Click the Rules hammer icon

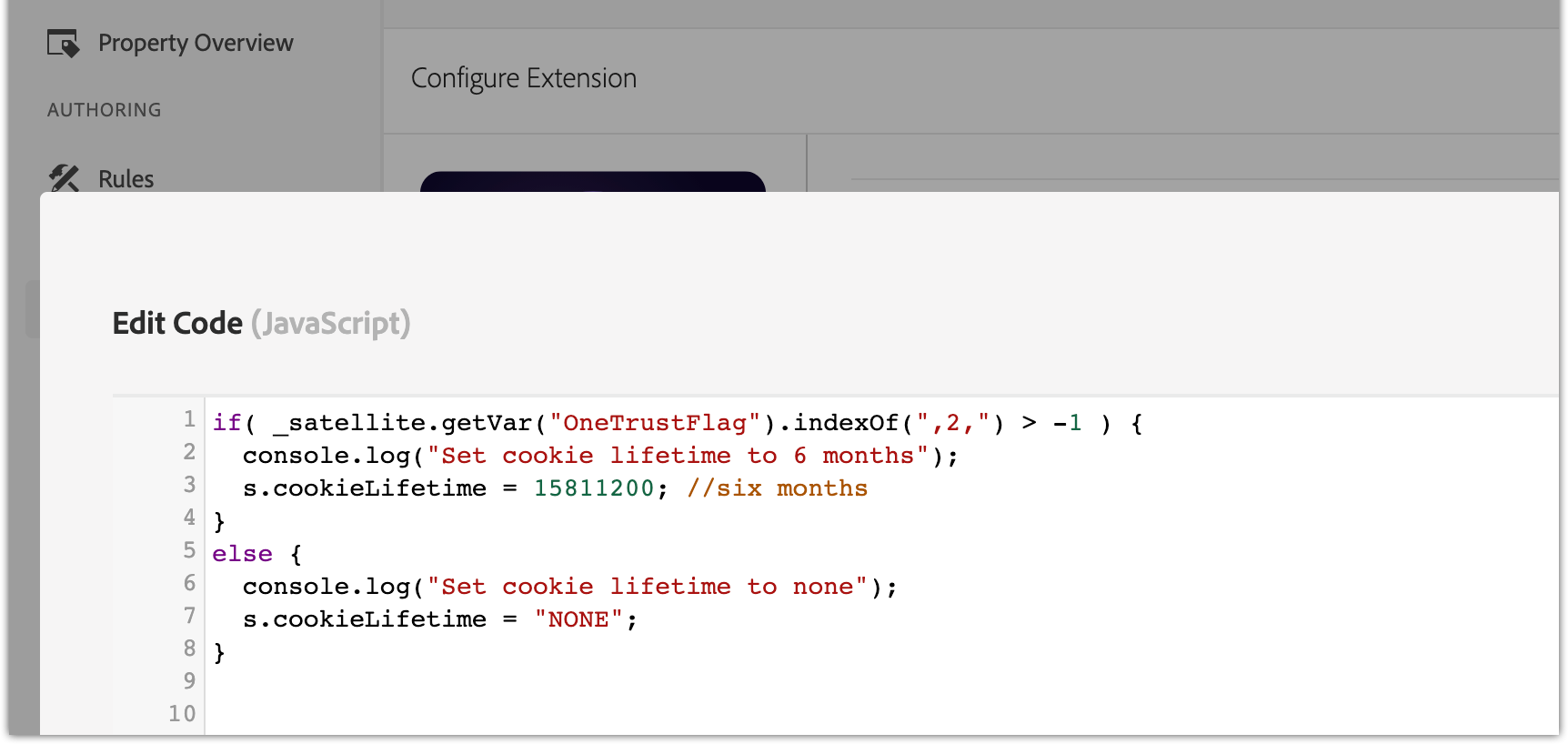pyautogui.click(x=64, y=177)
